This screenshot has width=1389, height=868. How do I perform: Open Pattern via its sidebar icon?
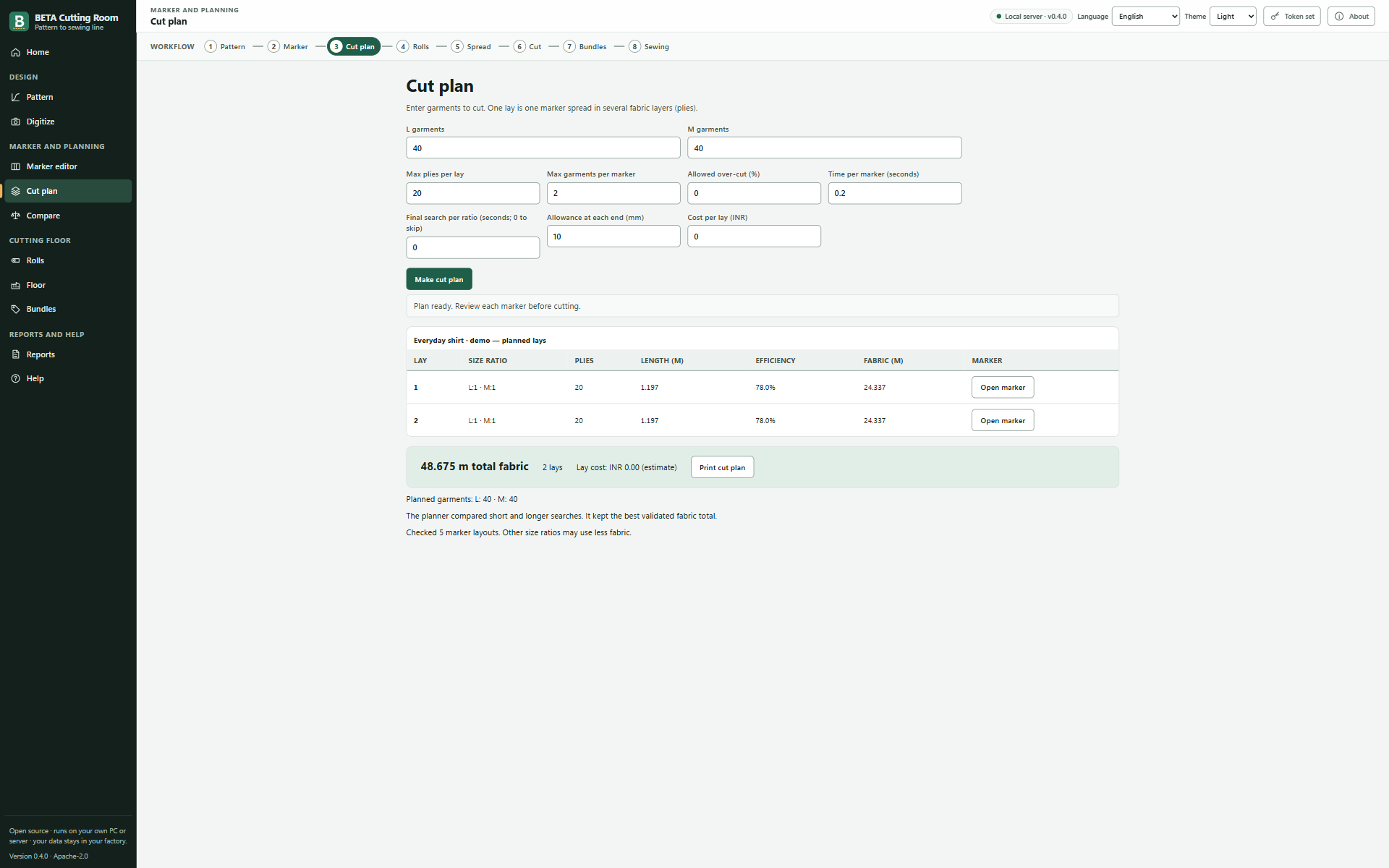pos(15,97)
